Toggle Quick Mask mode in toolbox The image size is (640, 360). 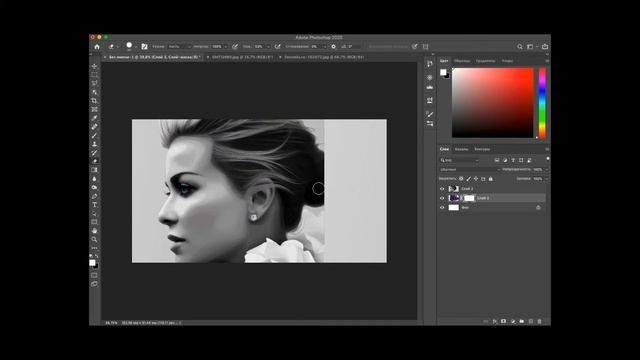94,276
